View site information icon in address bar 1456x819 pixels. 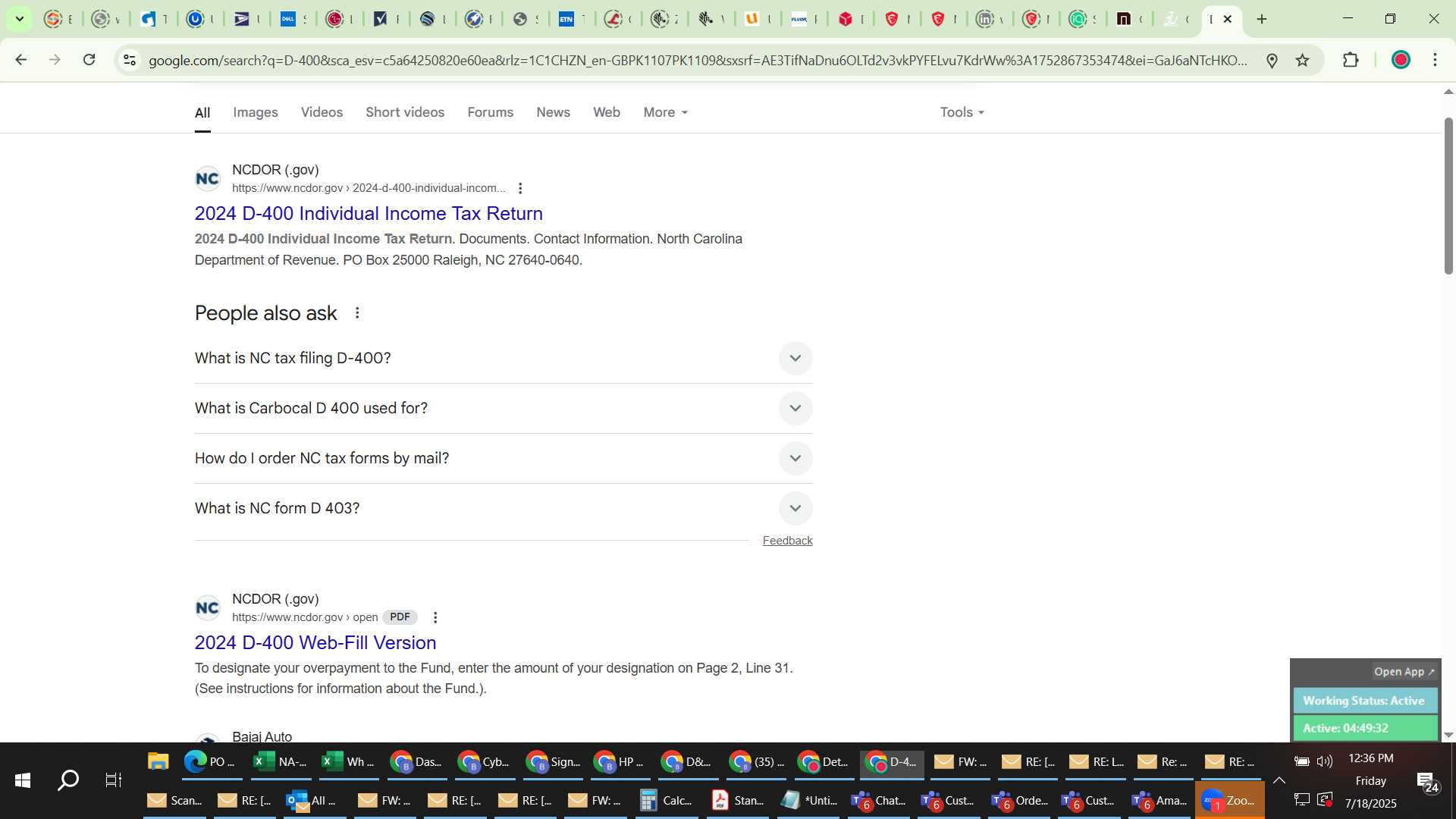pyautogui.click(x=130, y=60)
